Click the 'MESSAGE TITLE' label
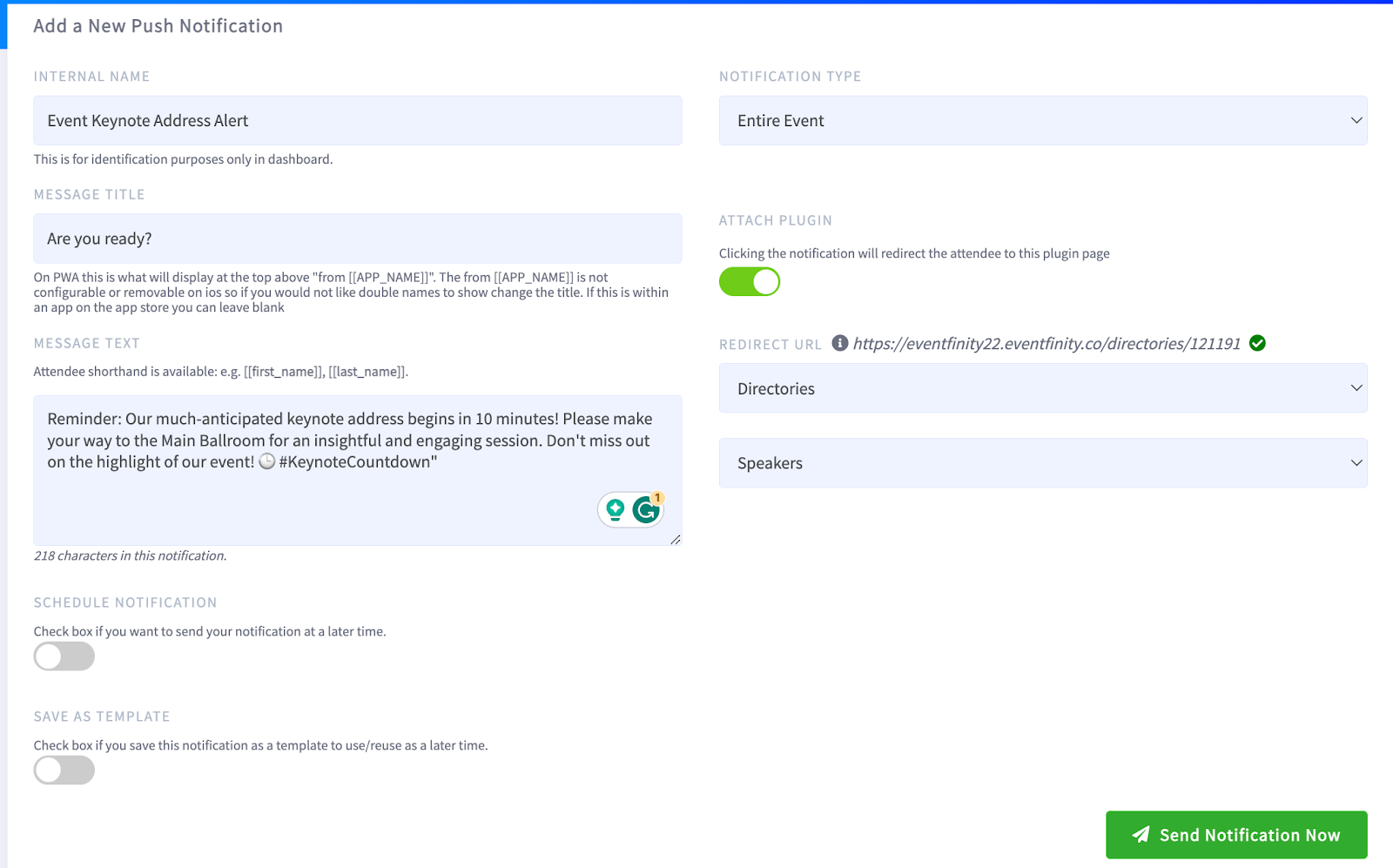 [x=90, y=194]
